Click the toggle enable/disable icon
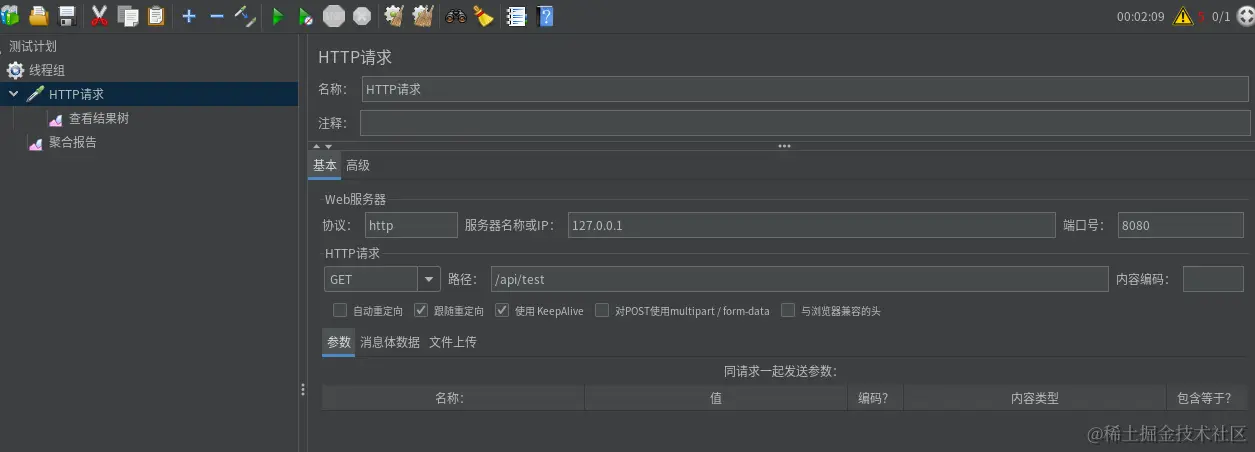Screen dimensions: 1255x452 pos(245,15)
